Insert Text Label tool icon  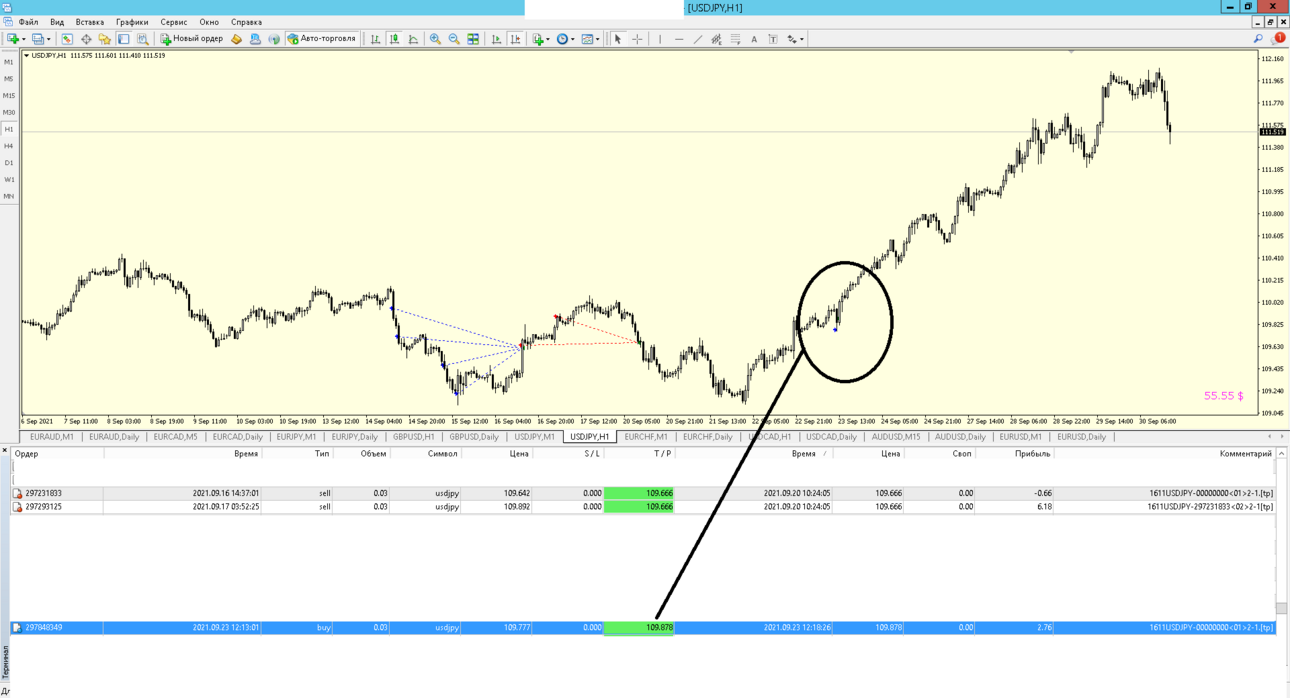[773, 39]
